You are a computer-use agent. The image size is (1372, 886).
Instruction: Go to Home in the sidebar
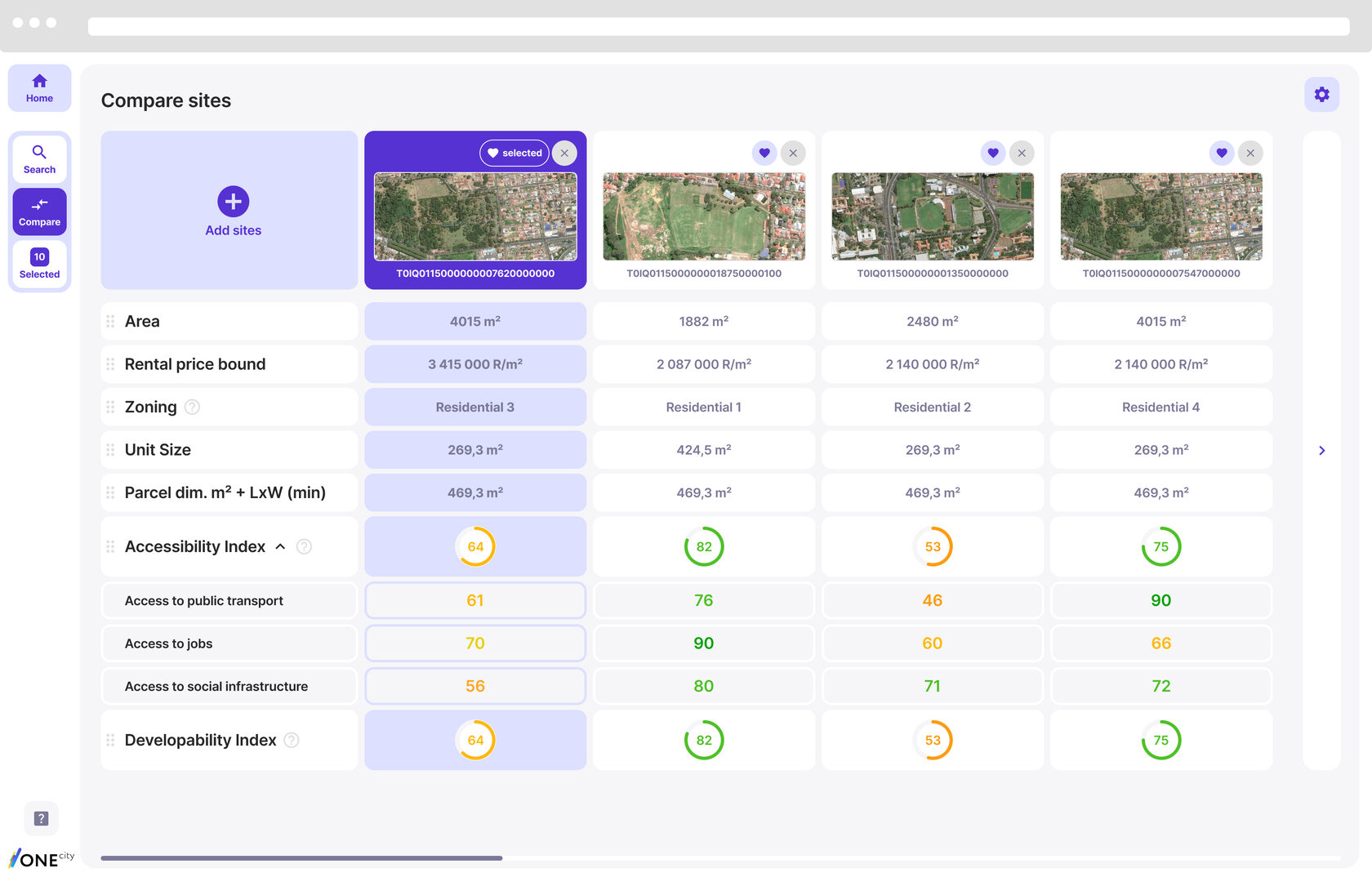tap(39, 88)
